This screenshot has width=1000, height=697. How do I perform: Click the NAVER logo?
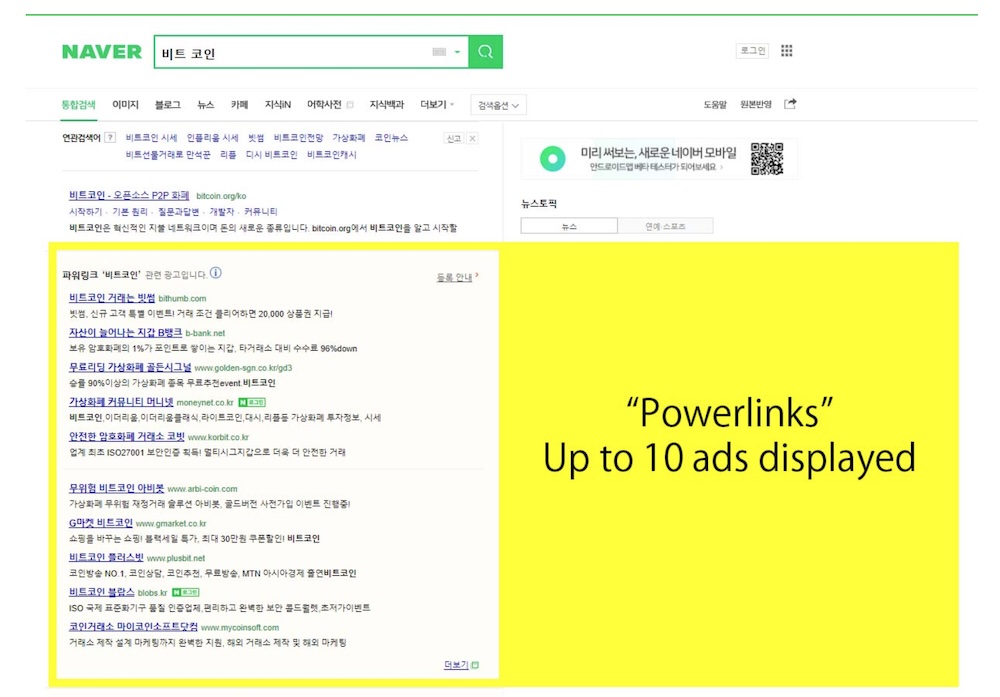101,52
